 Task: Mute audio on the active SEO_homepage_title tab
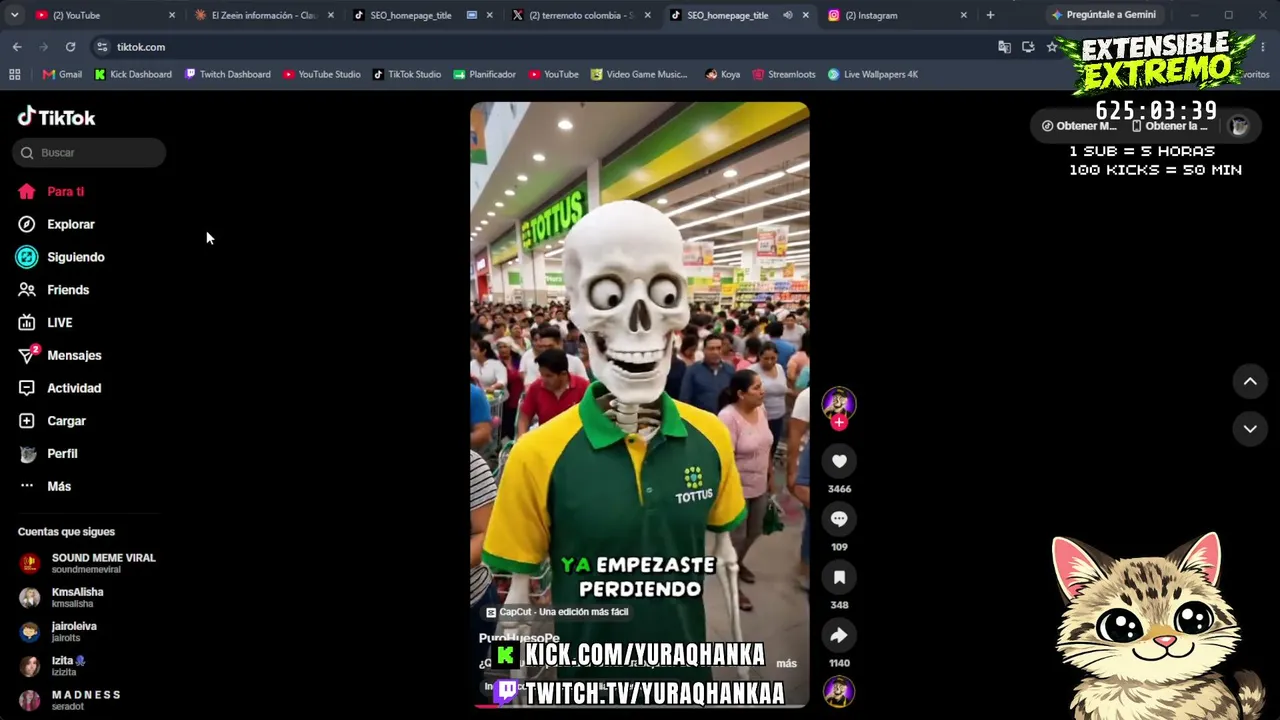(788, 15)
